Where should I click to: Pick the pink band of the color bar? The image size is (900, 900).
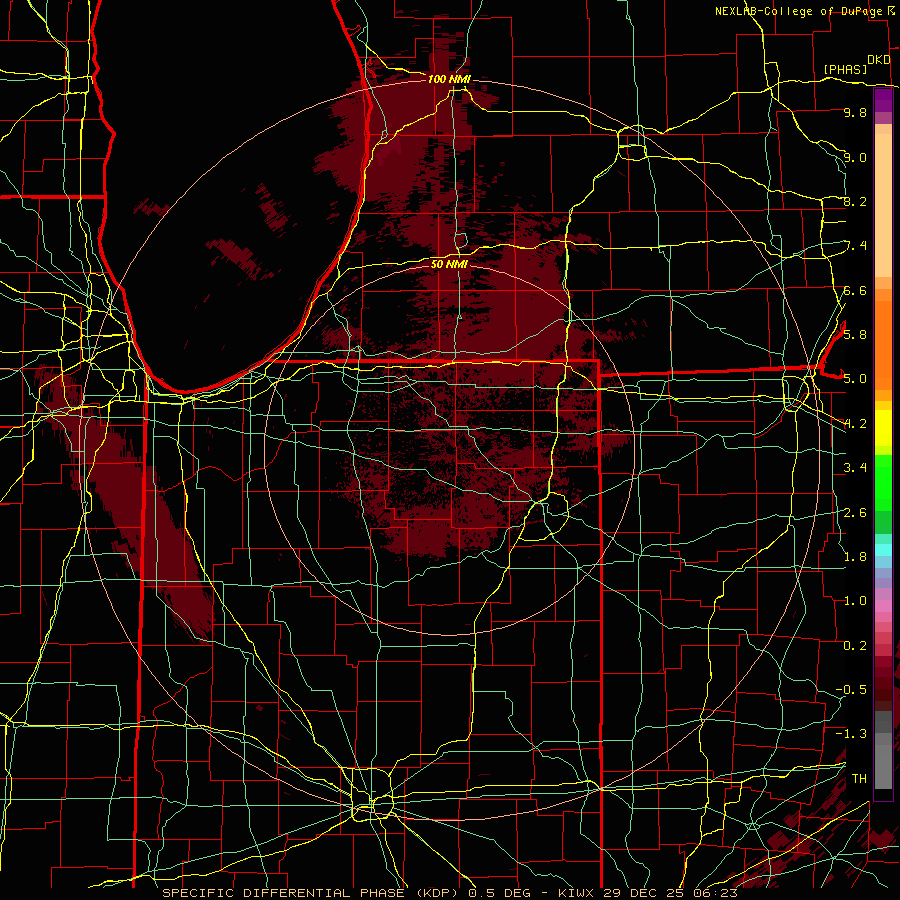[883, 606]
